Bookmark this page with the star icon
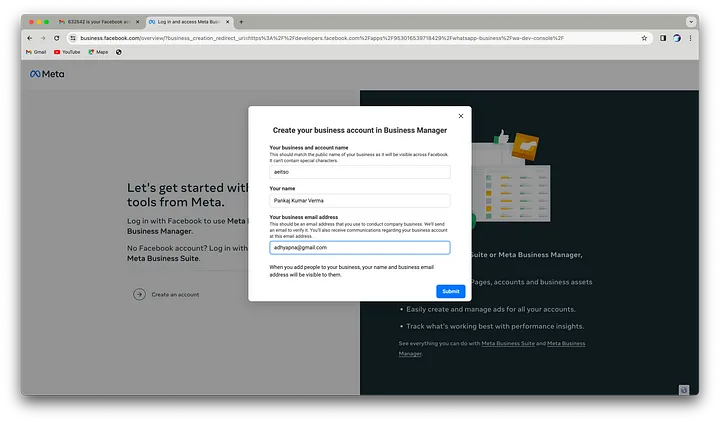This screenshot has height=423, width=720. click(644, 38)
